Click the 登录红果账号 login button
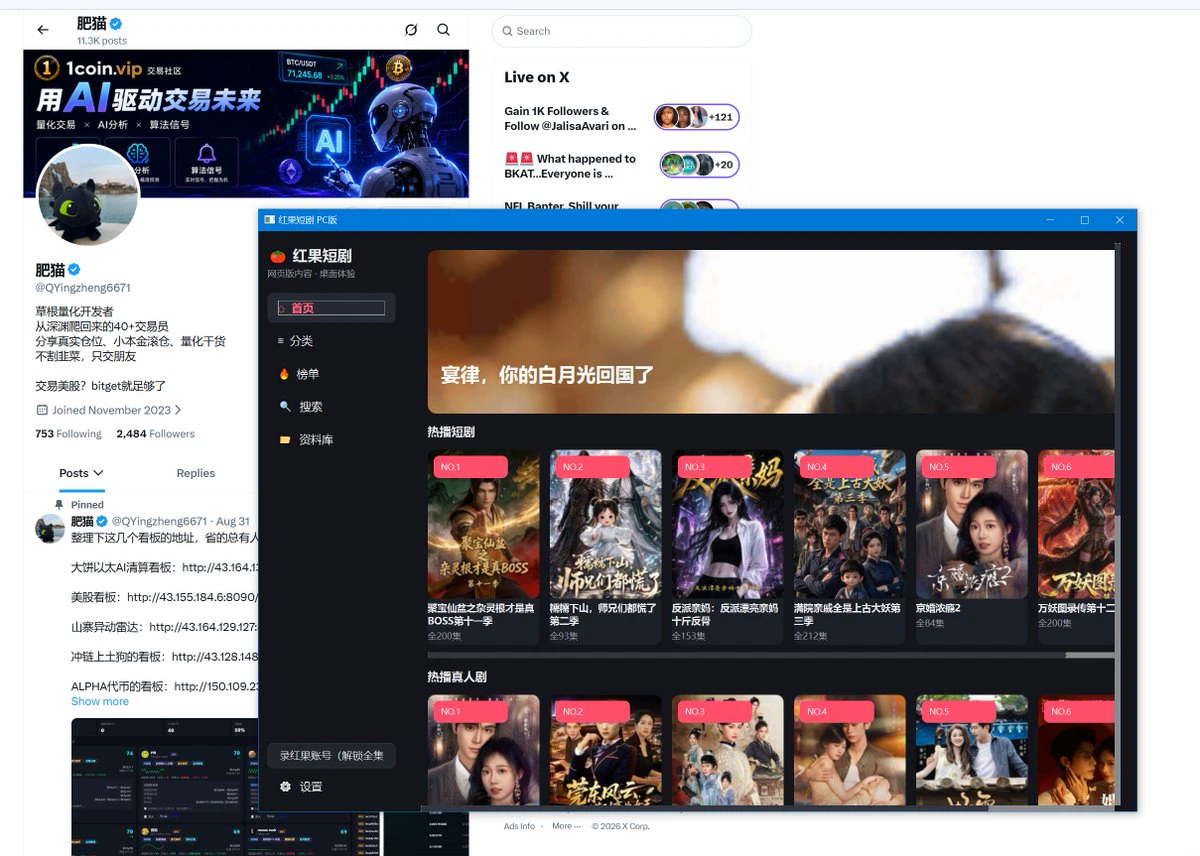 coord(331,755)
